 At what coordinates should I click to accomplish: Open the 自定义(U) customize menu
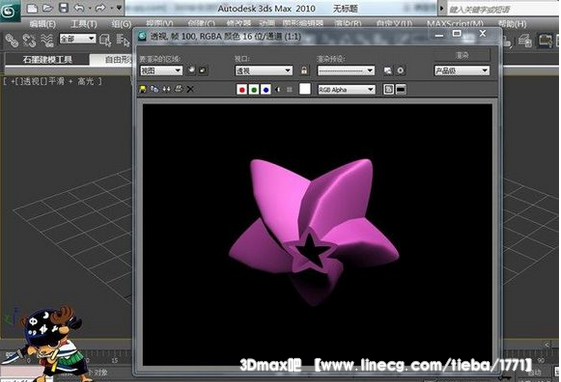394,24
